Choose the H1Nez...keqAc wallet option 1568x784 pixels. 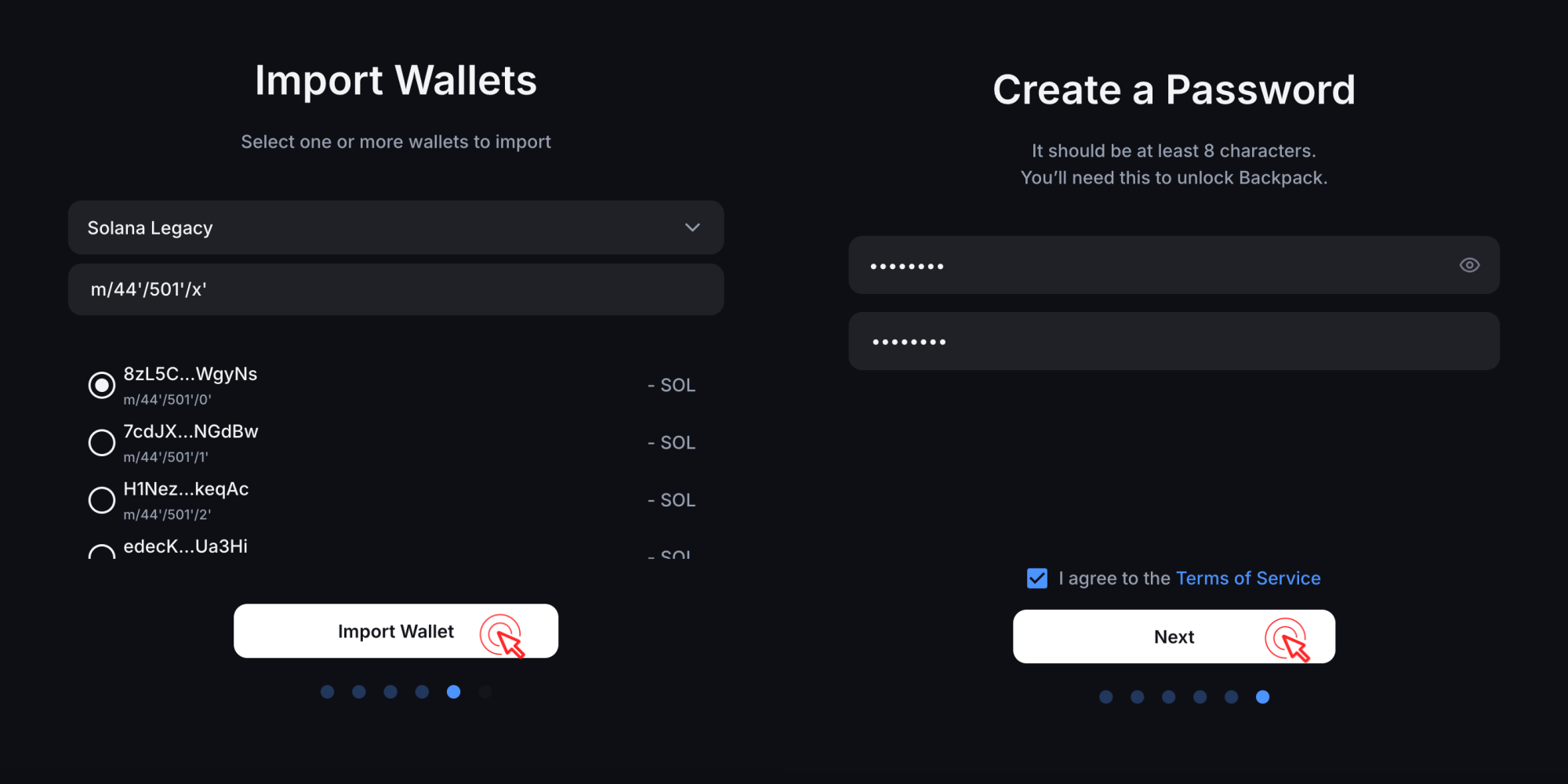[102, 499]
